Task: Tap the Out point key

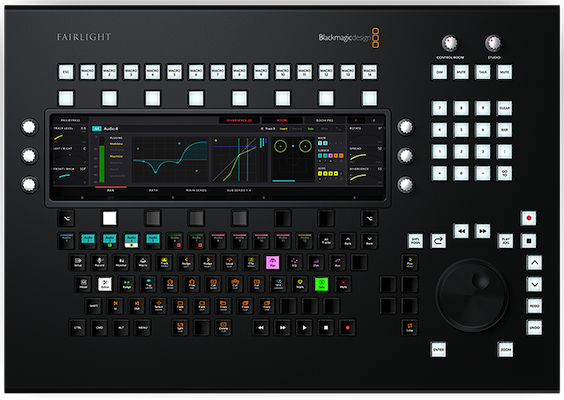Action: click(137, 306)
